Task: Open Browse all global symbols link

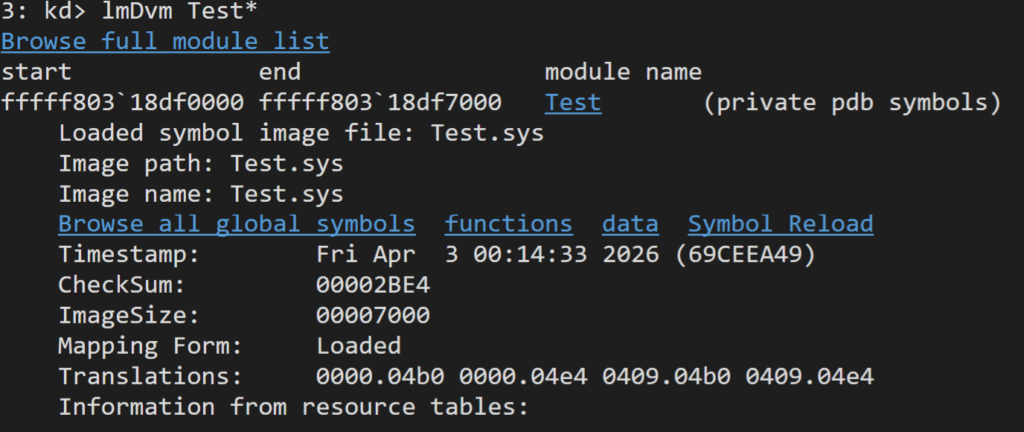Action: 236,224
